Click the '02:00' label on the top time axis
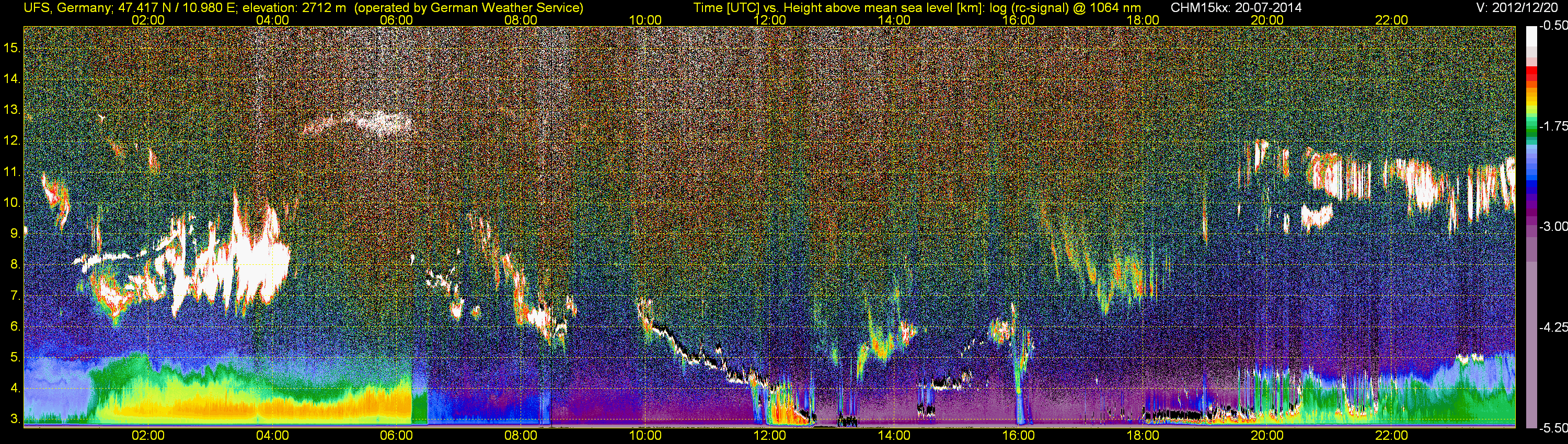Screen dimensions: 1568x444 (x=148, y=20)
